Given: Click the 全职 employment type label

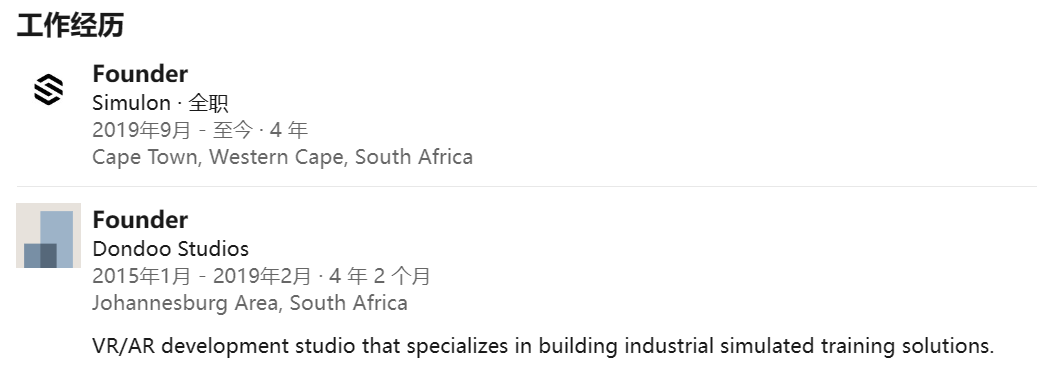Looking at the screenshot, I should (208, 103).
